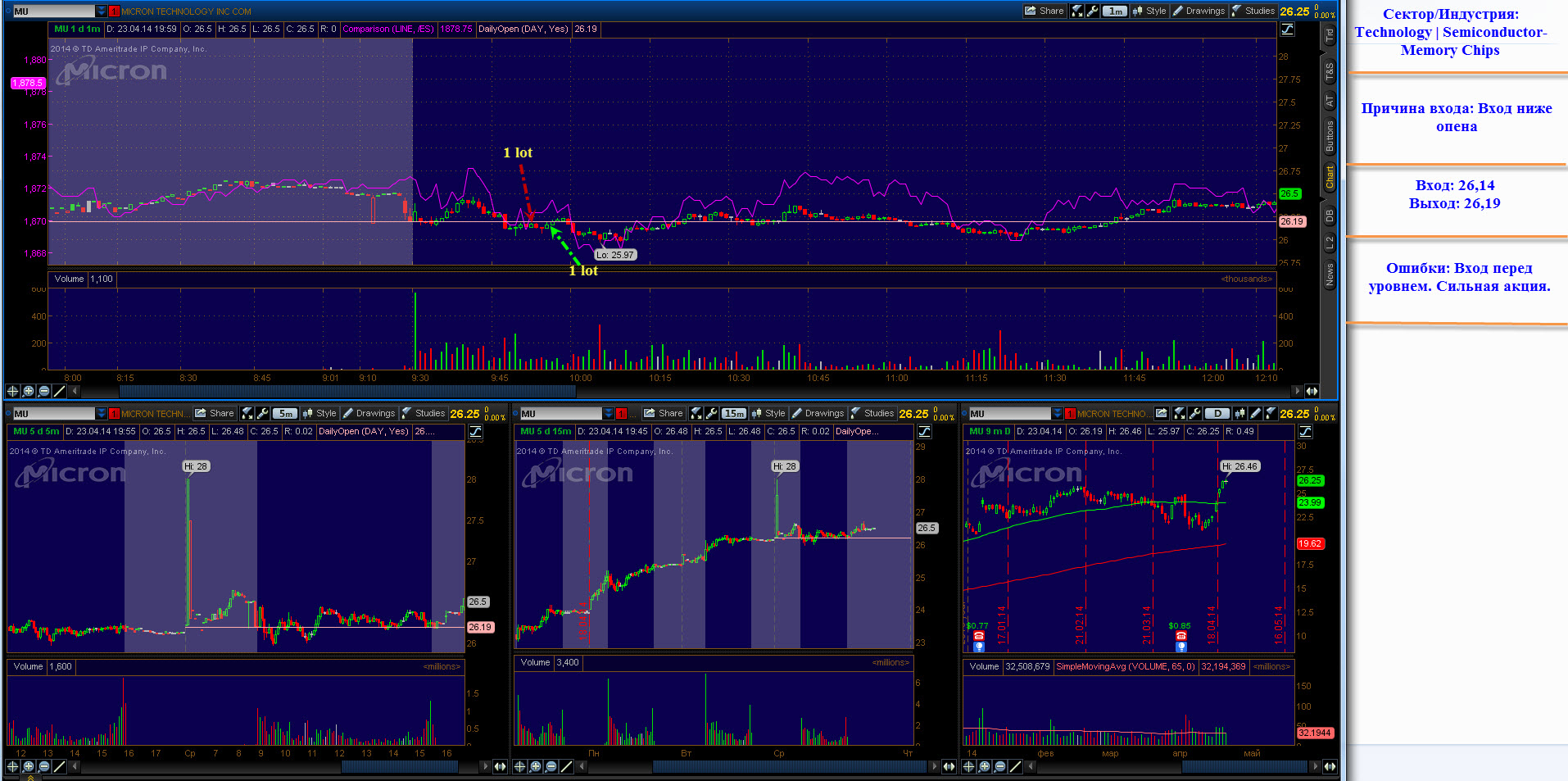The image size is (1568, 781).
Task: Toggle the curve scale icon on the 1m chart
Action: (1287, 29)
